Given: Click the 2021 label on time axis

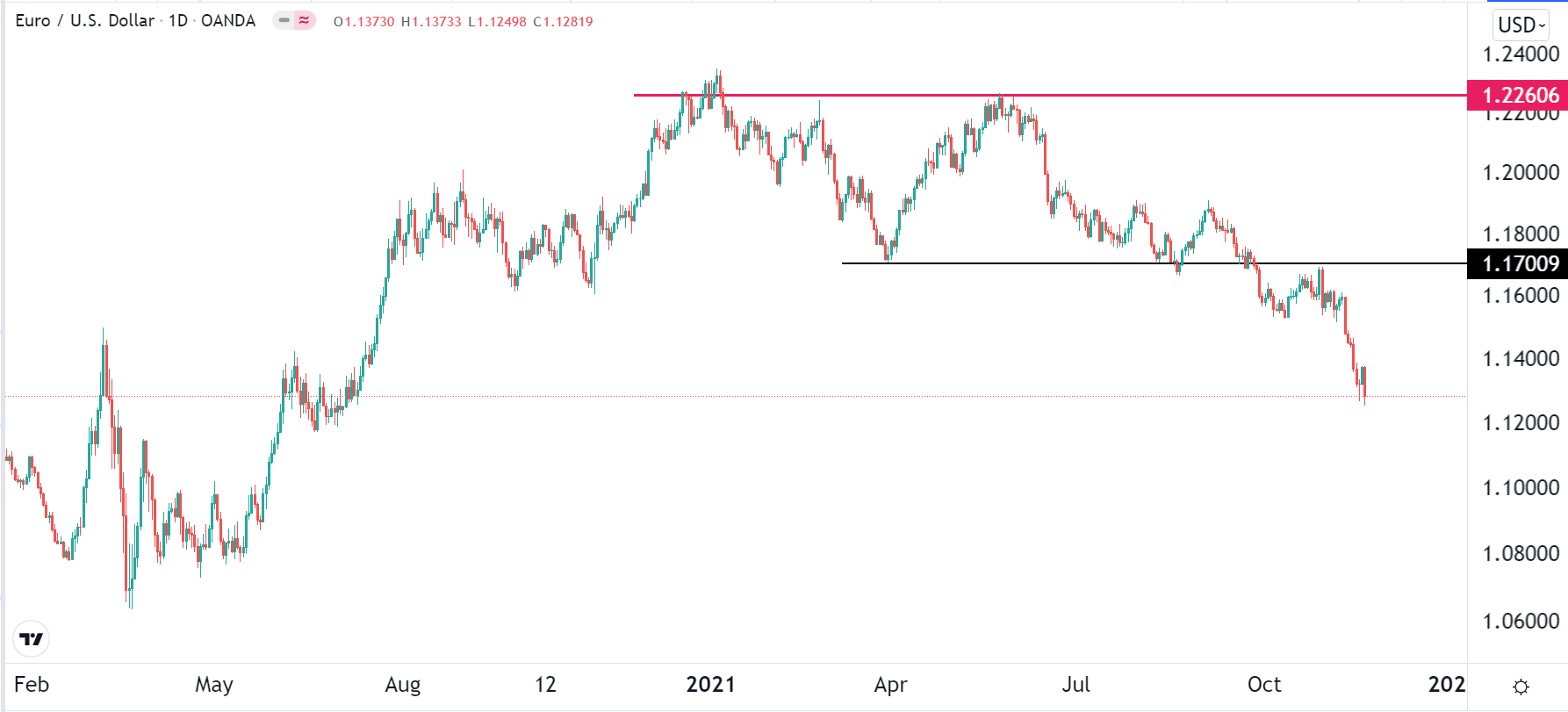Looking at the screenshot, I should pos(710,685).
